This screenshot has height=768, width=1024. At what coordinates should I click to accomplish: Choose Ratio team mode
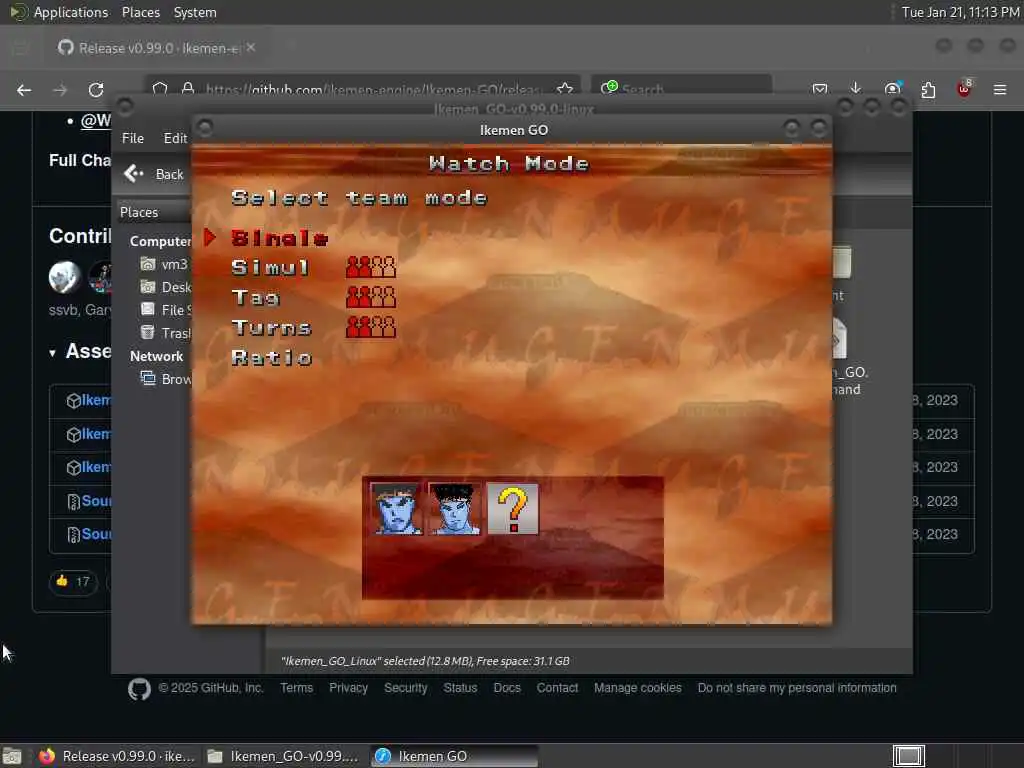(x=272, y=358)
